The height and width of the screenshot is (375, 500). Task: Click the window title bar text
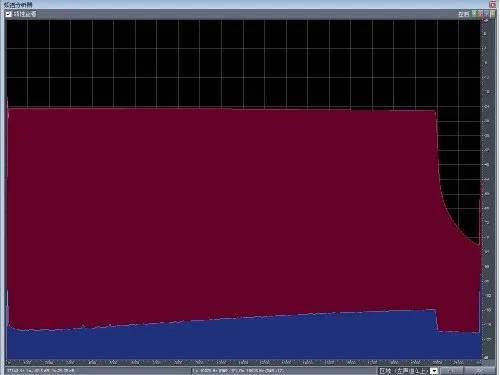(x=18, y=4)
